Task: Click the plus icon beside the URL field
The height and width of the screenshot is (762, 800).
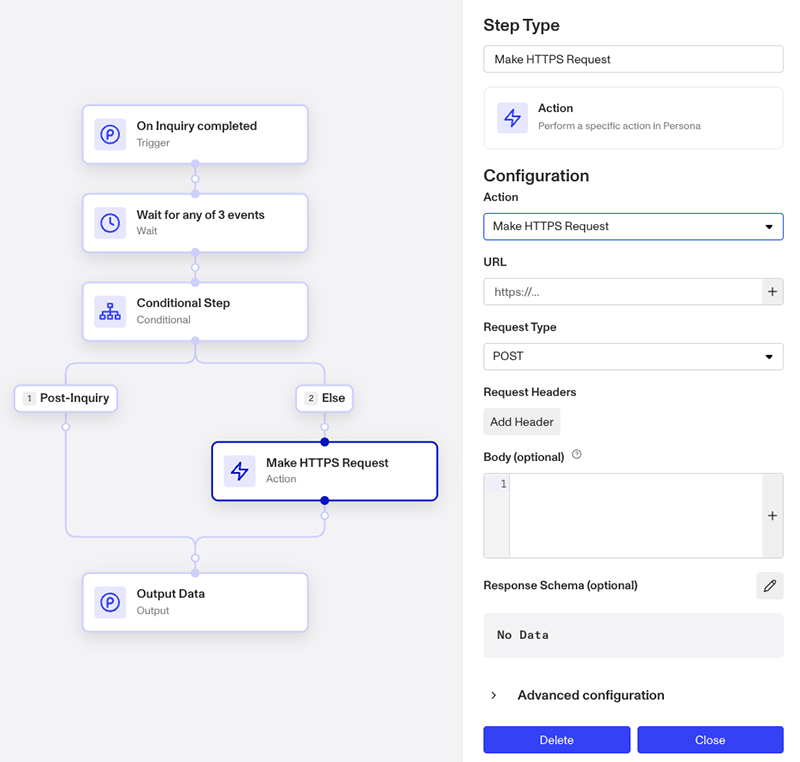Action: click(x=772, y=292)
